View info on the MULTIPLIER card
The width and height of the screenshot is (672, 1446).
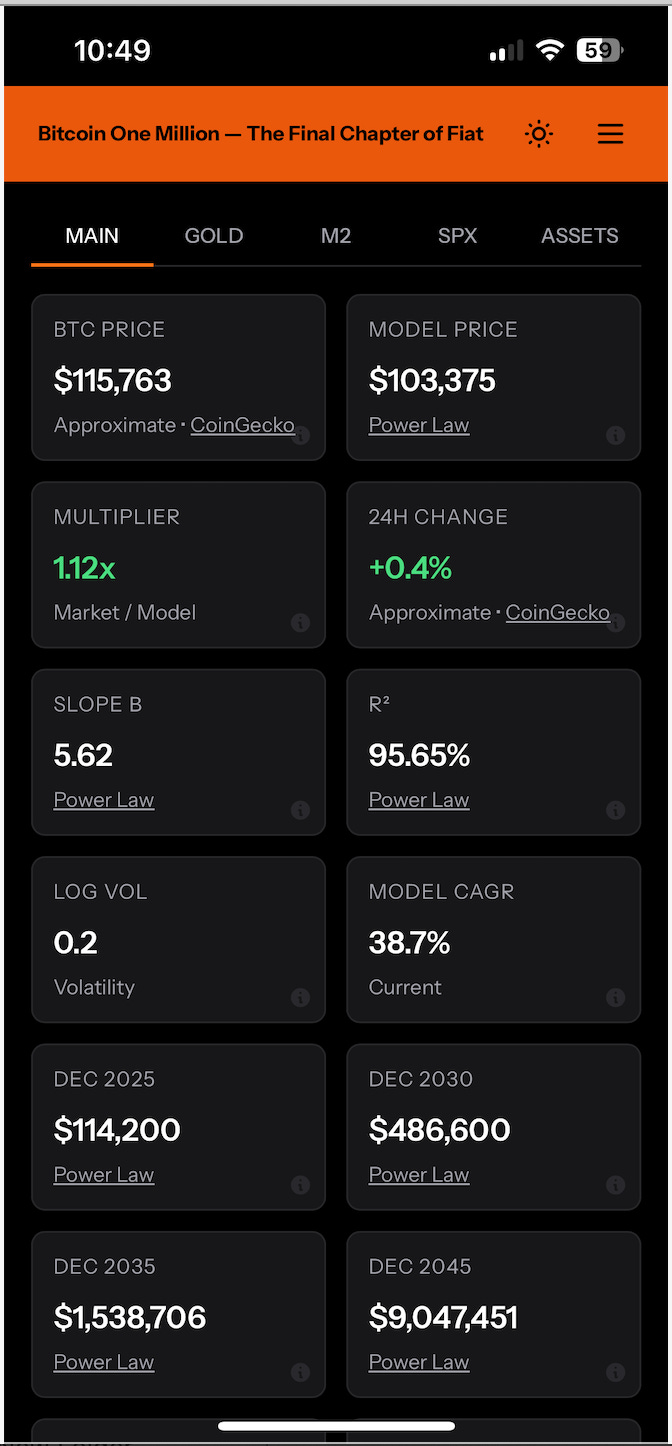300,622
